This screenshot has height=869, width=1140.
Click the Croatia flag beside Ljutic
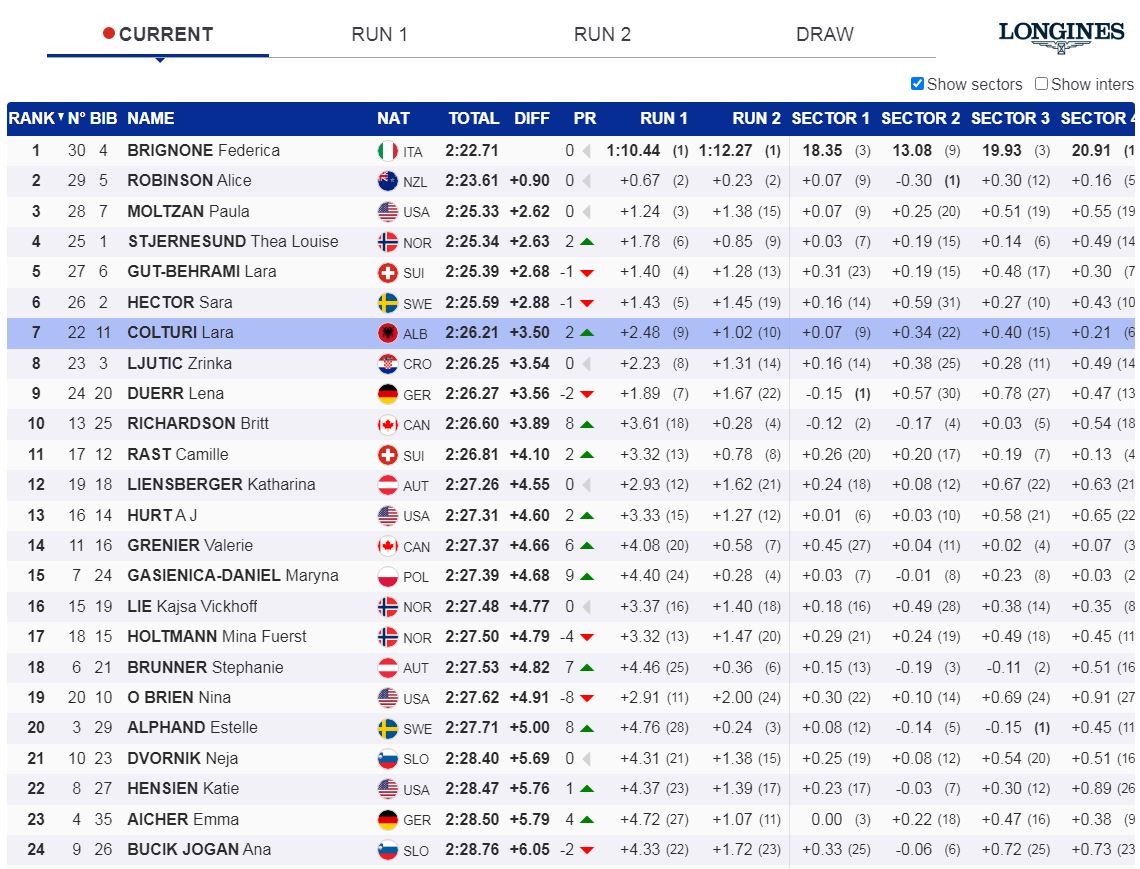[388, 363]
